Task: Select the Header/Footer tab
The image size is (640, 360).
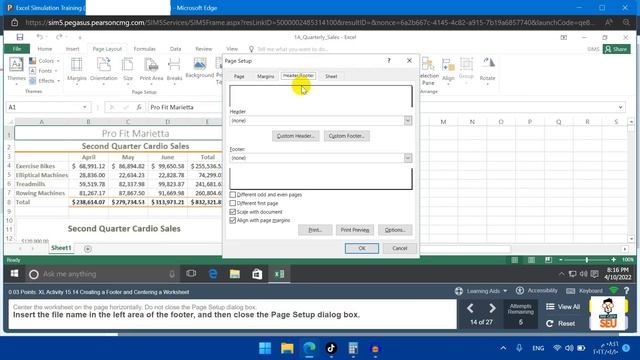Action: click(x=298, y=76)
